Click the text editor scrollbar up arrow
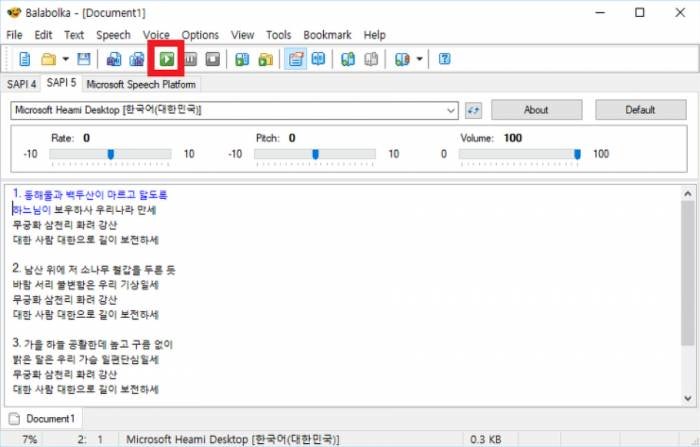The height and width of the screenshot is (447, 700). [688, 194]
